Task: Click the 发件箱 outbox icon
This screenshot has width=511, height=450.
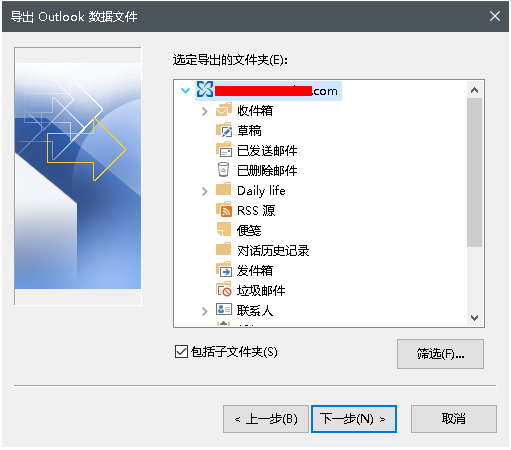Action: pos(224,269)
